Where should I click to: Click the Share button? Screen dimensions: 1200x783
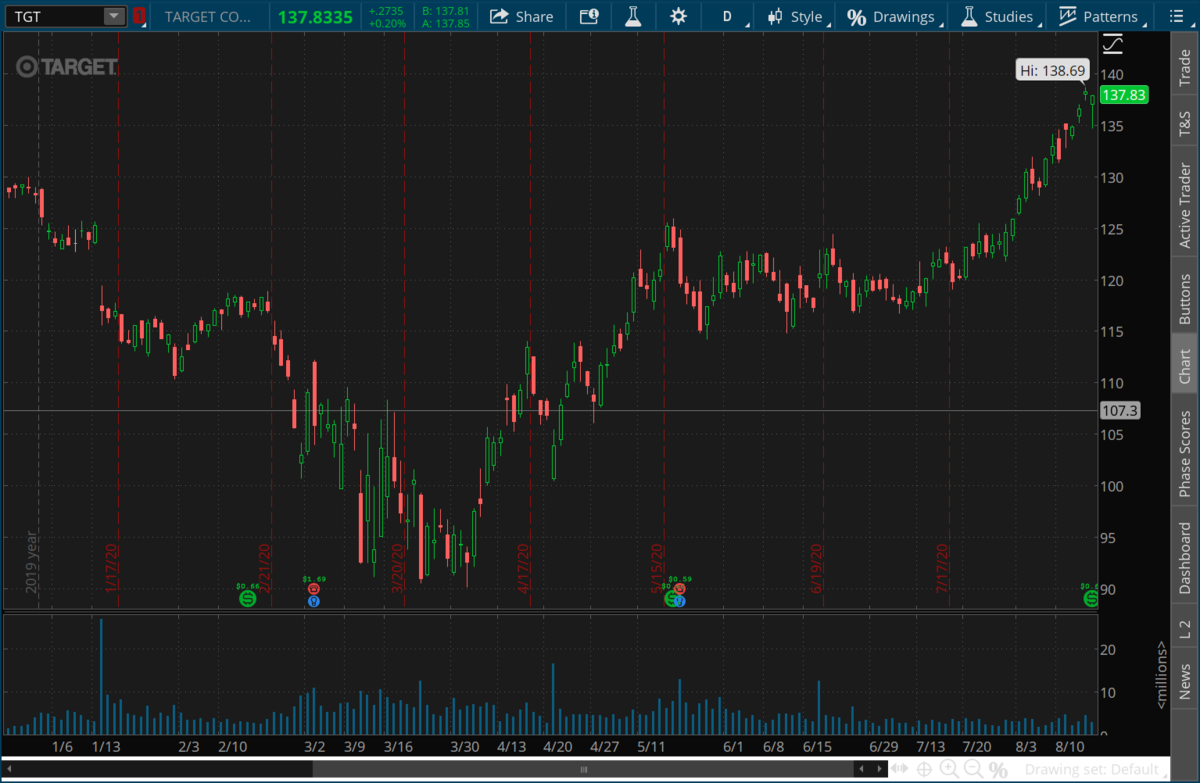(x=522, y=16)
